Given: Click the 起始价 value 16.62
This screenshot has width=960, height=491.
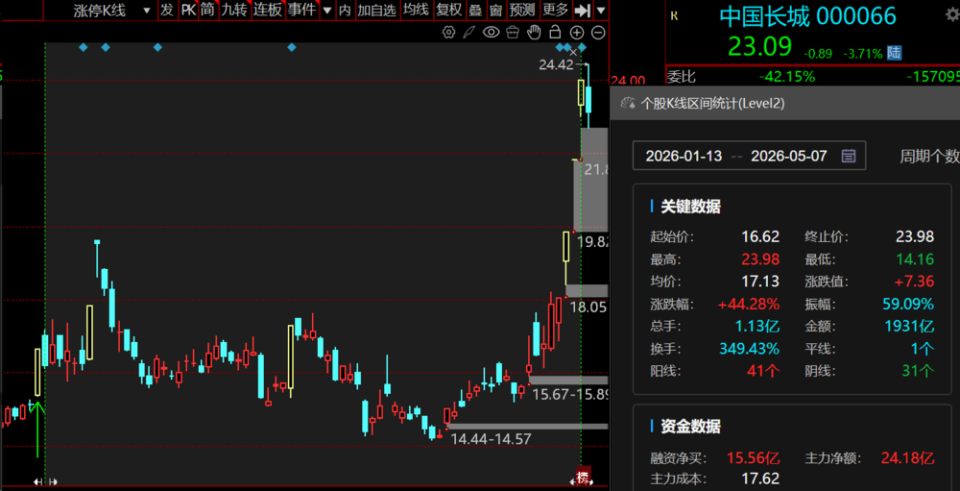Looking at the screenshot, I should point(759,237).
